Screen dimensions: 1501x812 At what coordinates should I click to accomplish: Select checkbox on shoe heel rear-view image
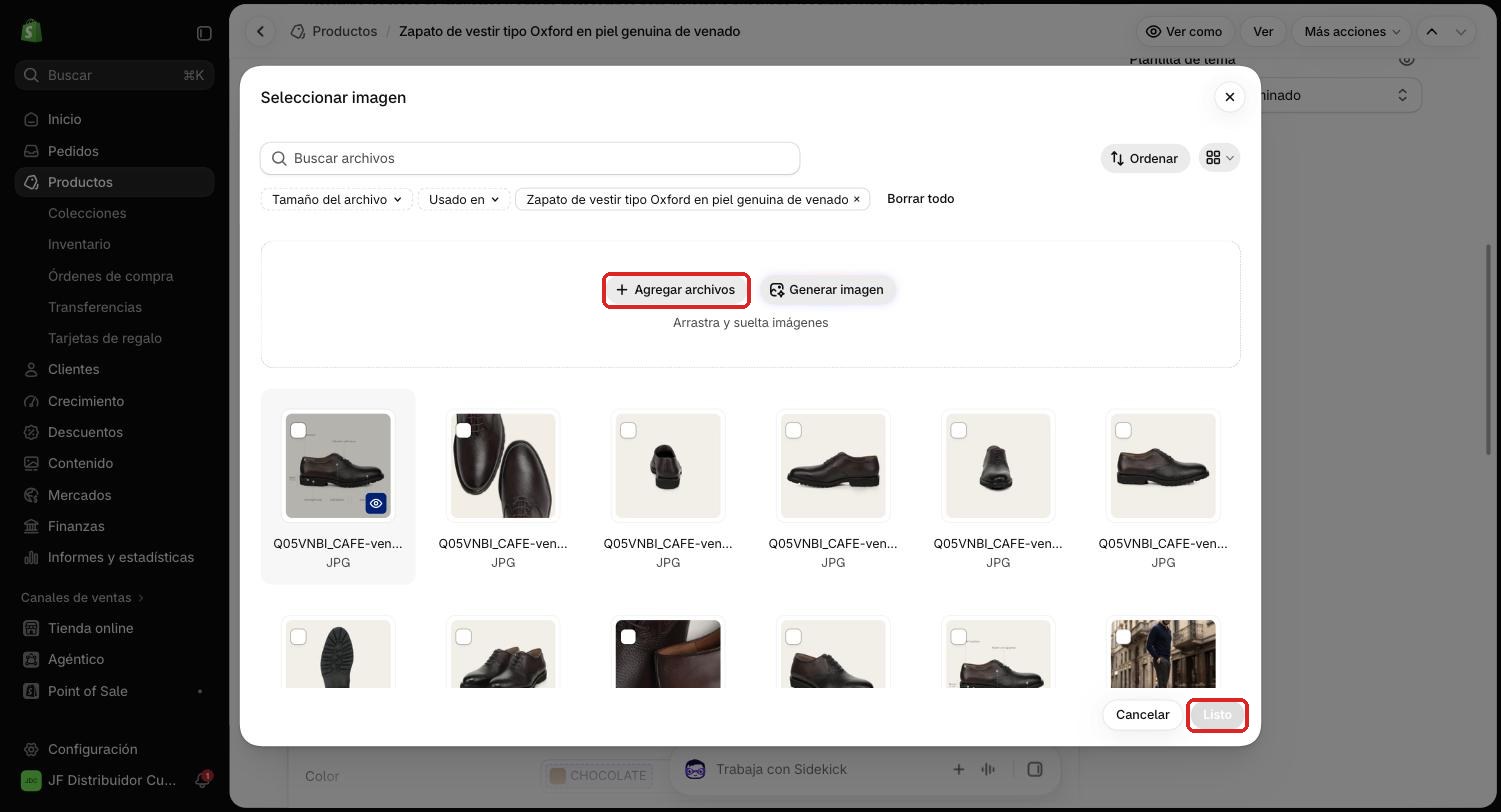tap(628, 430)
